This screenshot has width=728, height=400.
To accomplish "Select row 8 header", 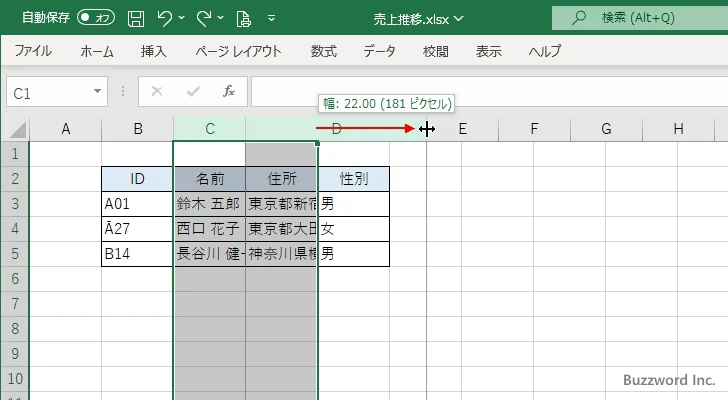I will [x=15, y=329].
